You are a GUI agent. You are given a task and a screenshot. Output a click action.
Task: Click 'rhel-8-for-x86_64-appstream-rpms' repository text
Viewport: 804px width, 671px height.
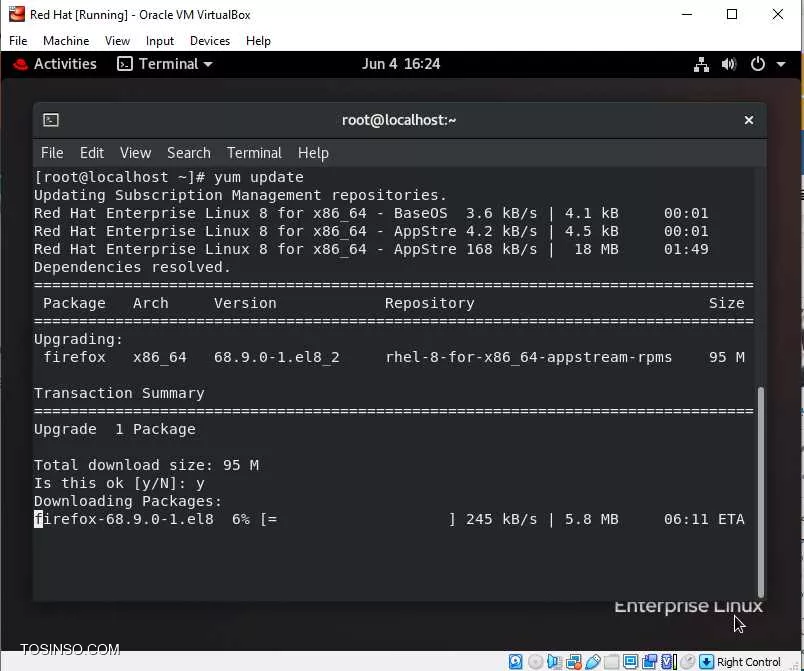click(x=529, y=357)
